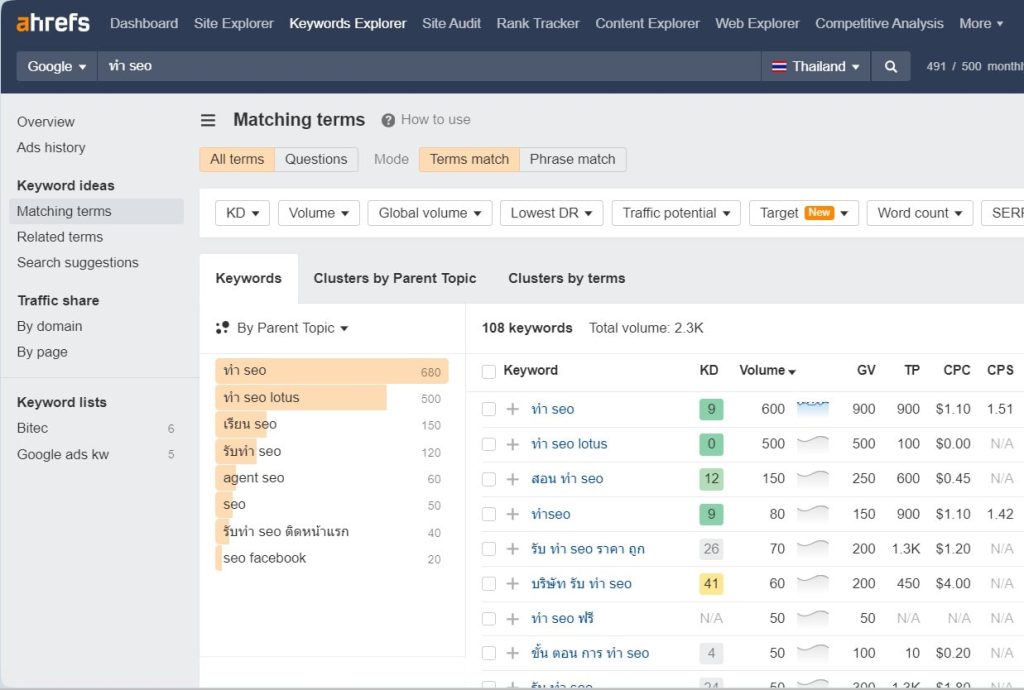Switch to Clusters by terms tab
This screenshot has height=690, width=1024.
click(x=566, y=278)
